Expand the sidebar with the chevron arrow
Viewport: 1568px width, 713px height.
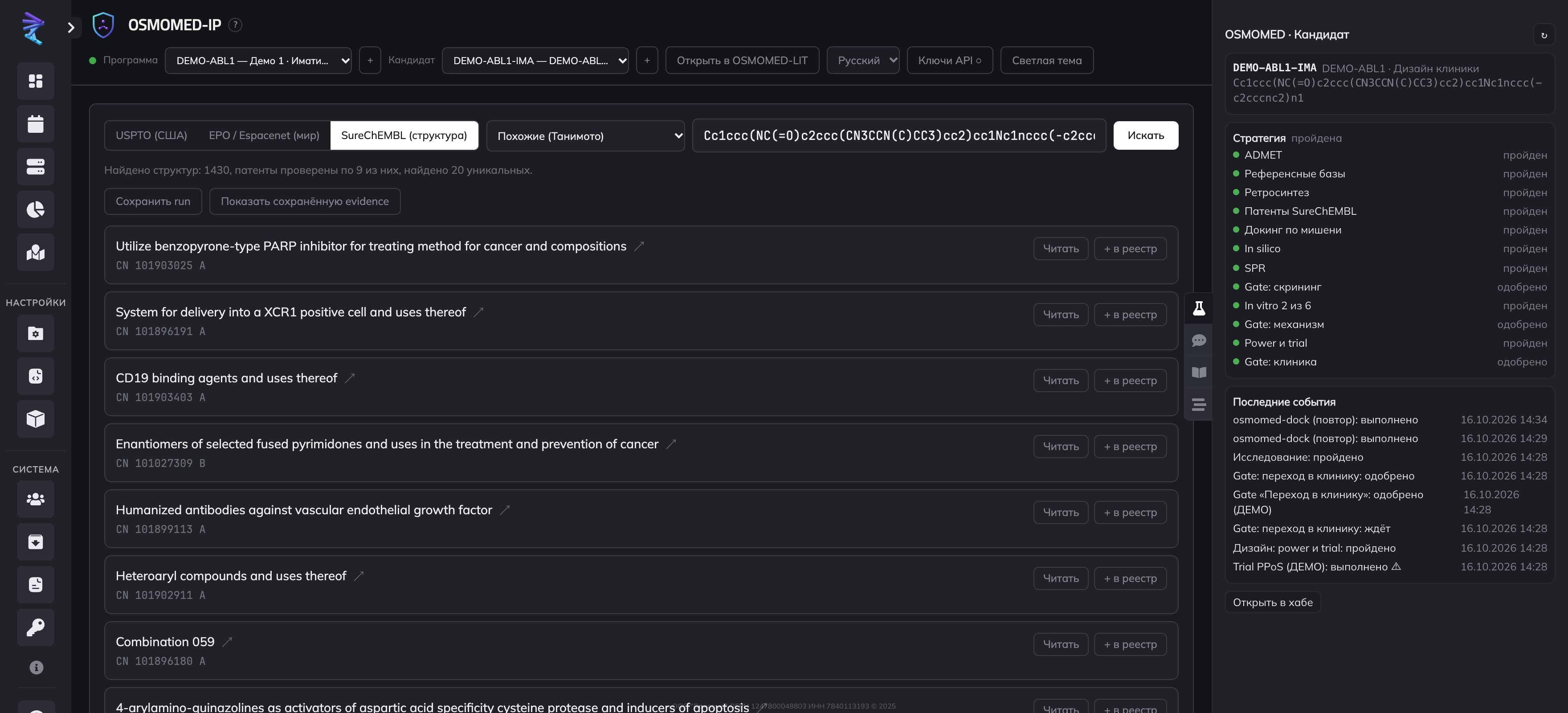[x=71, y=27]
